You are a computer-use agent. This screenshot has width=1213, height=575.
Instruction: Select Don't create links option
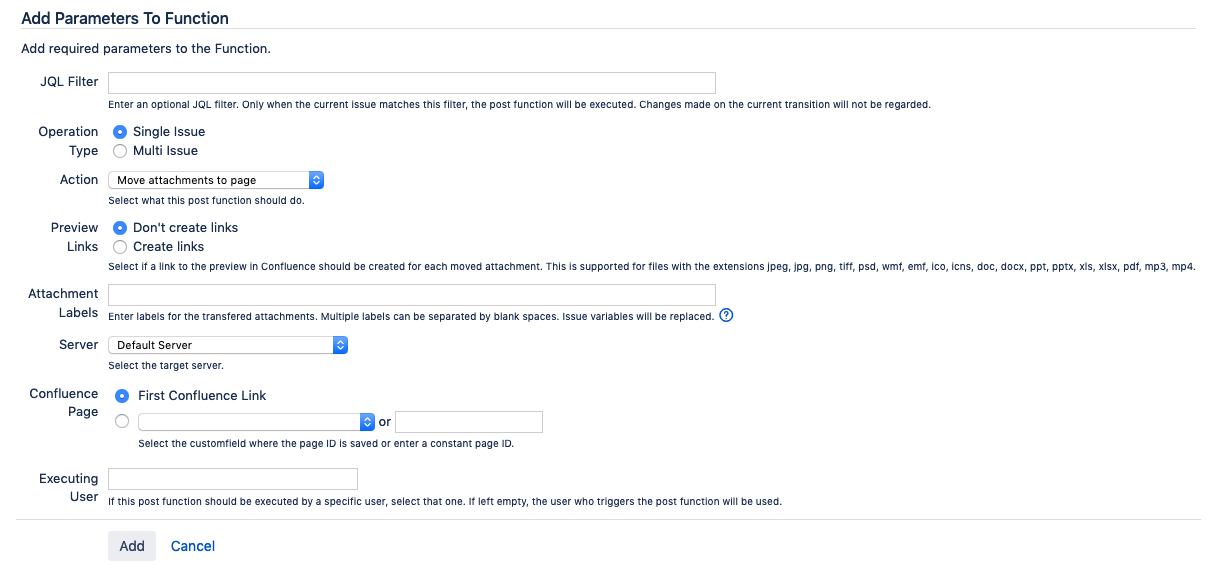(120, 228)
